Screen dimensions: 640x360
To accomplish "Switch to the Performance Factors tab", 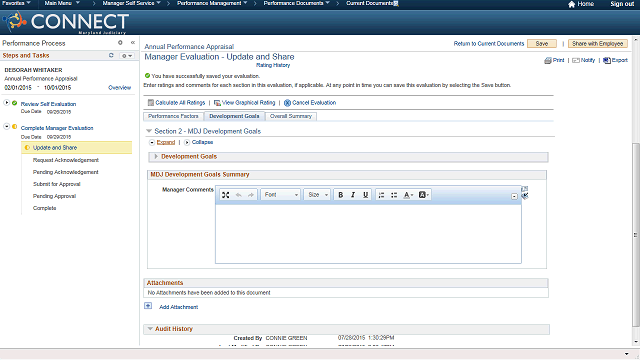I will click(173, 116).
